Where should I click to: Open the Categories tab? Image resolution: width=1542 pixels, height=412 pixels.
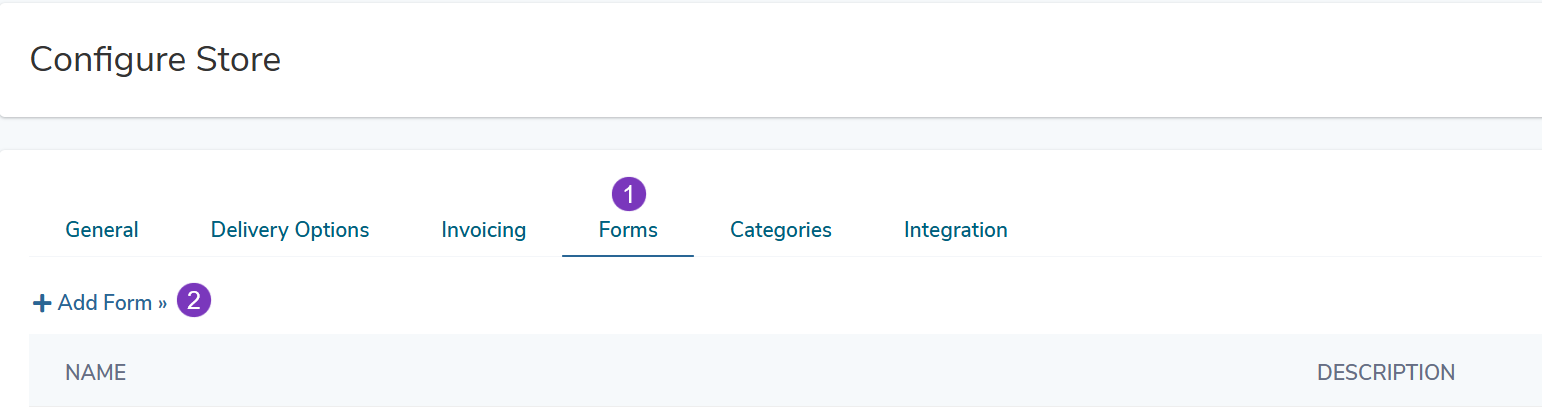(x=781, y=230)
